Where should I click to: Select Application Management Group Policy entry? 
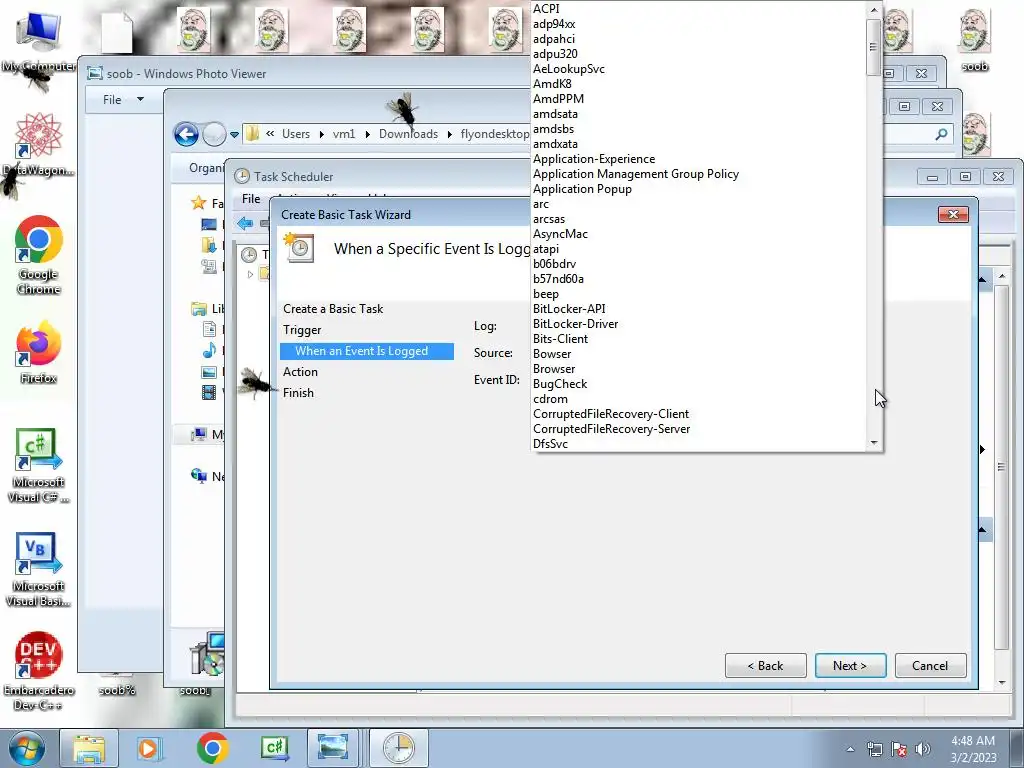coord(635,174)
